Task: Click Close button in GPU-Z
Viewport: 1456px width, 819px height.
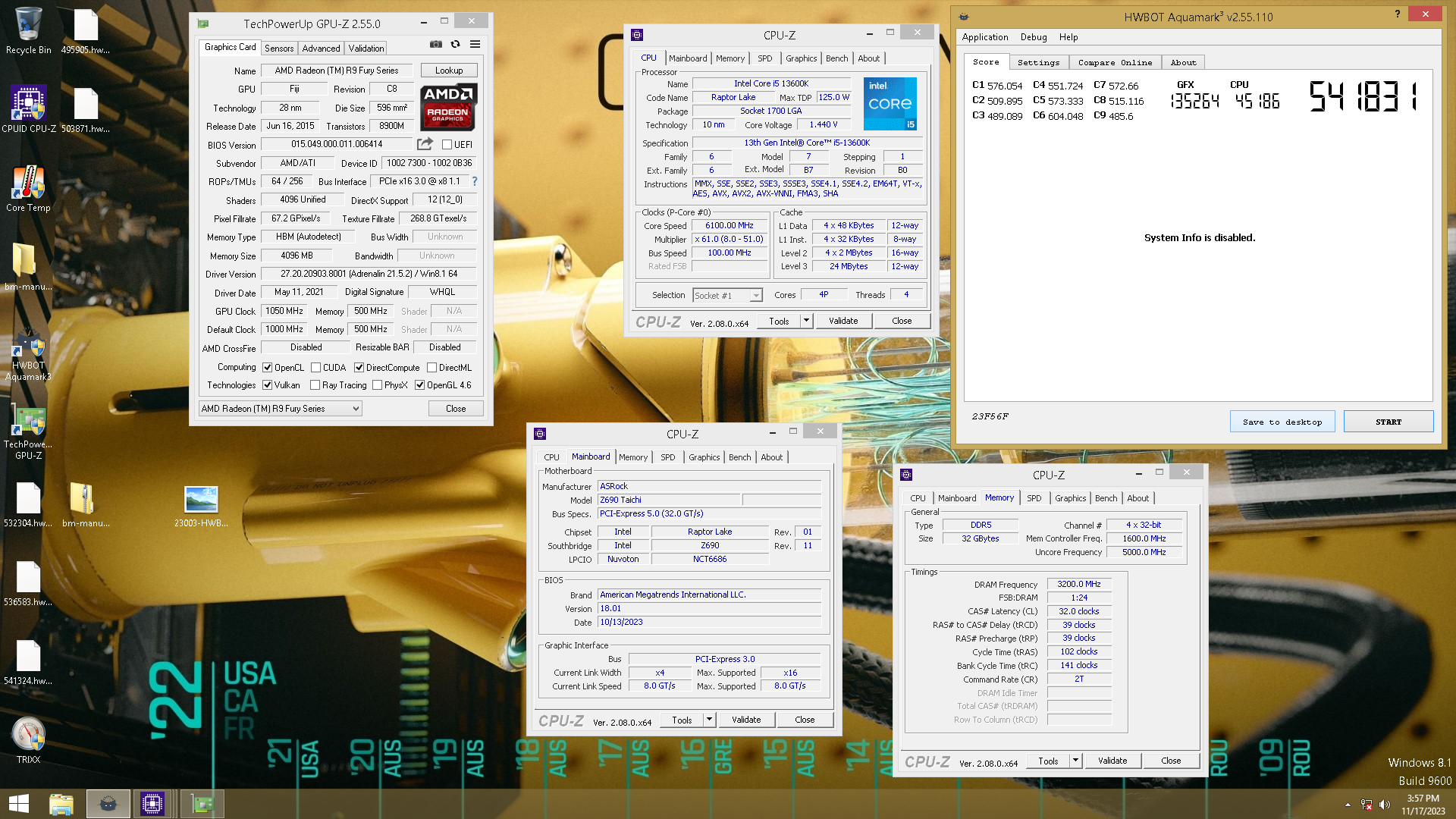Action: [456, 409]
